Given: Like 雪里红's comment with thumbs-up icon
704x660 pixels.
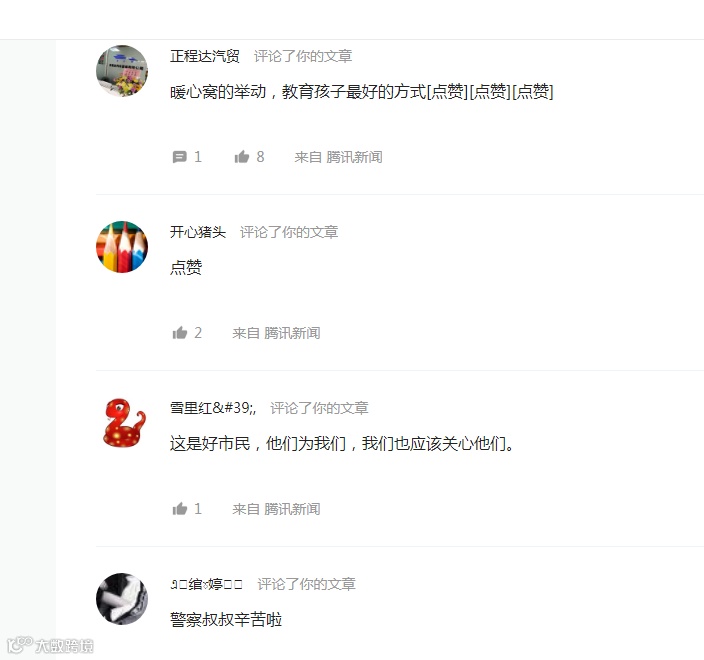Looking at the screenshot, I should (x=180, y=509).
